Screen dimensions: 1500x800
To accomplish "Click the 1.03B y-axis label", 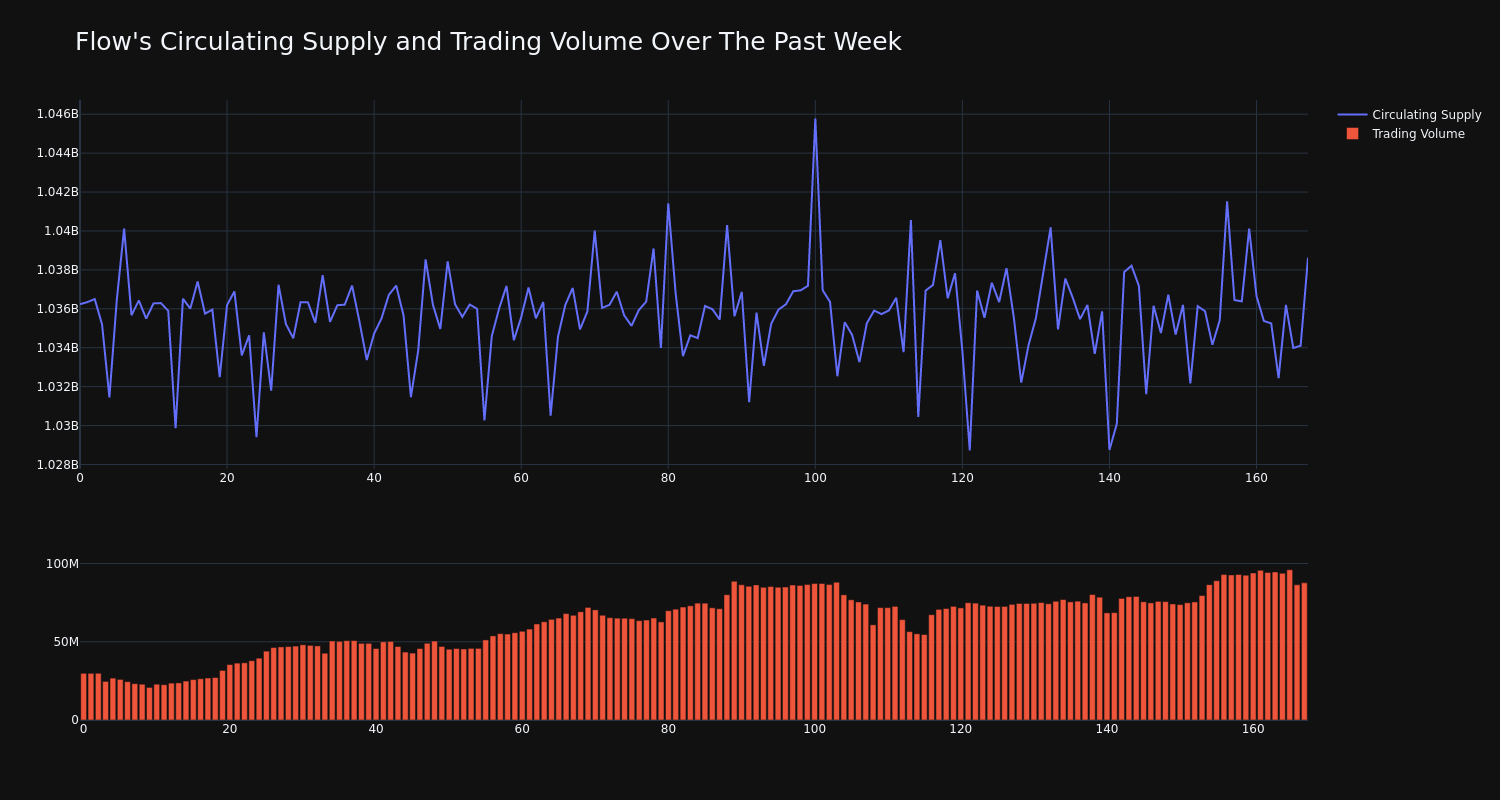I will [61, 426].
